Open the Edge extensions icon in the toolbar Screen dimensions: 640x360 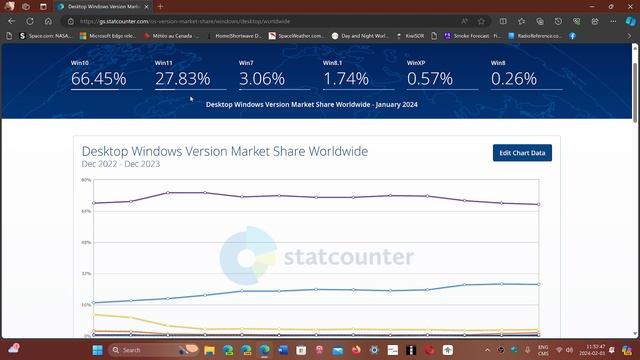[595, 21]
